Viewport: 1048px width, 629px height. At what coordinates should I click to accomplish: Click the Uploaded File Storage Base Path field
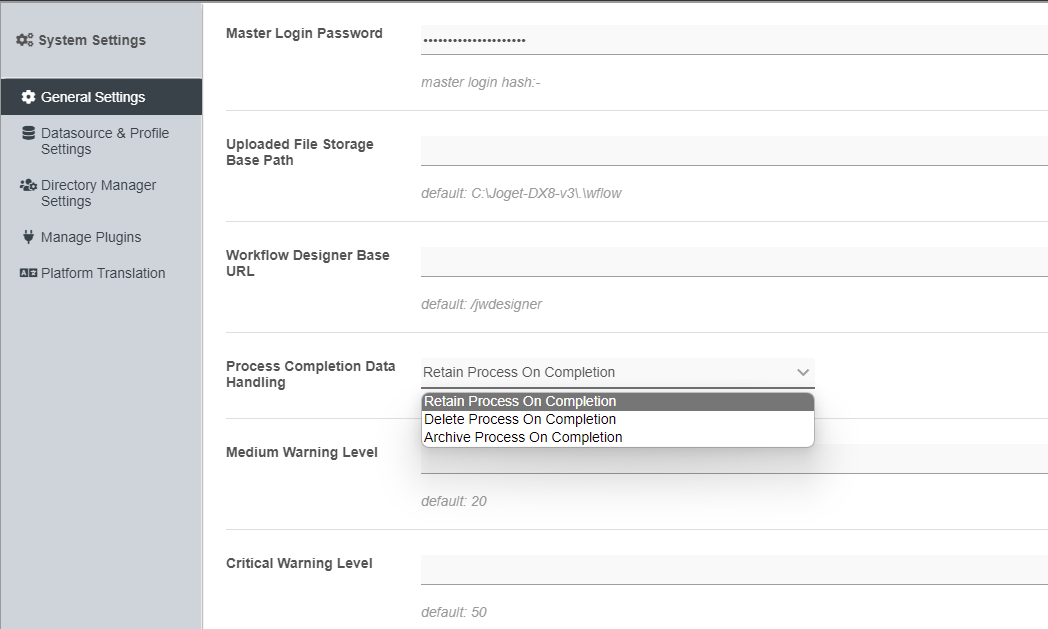click(734, 151)
